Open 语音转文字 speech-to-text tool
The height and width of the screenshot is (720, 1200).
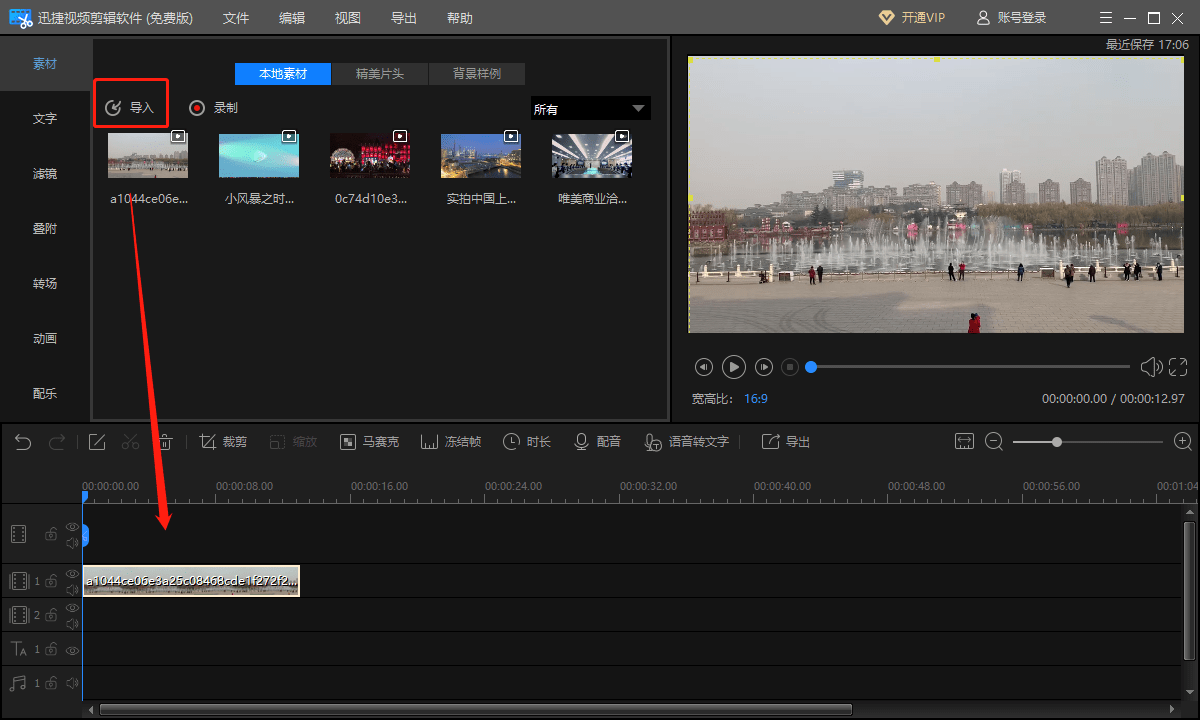coord(686,442)
